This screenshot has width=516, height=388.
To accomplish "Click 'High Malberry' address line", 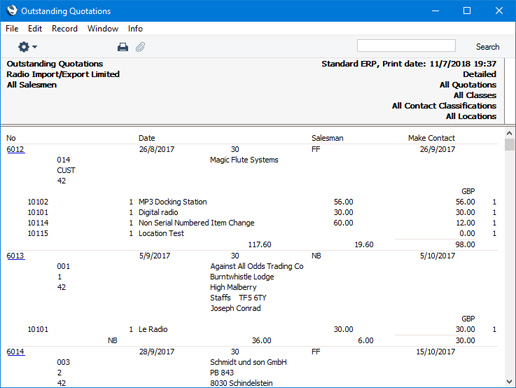I will [x=233, y=287].
